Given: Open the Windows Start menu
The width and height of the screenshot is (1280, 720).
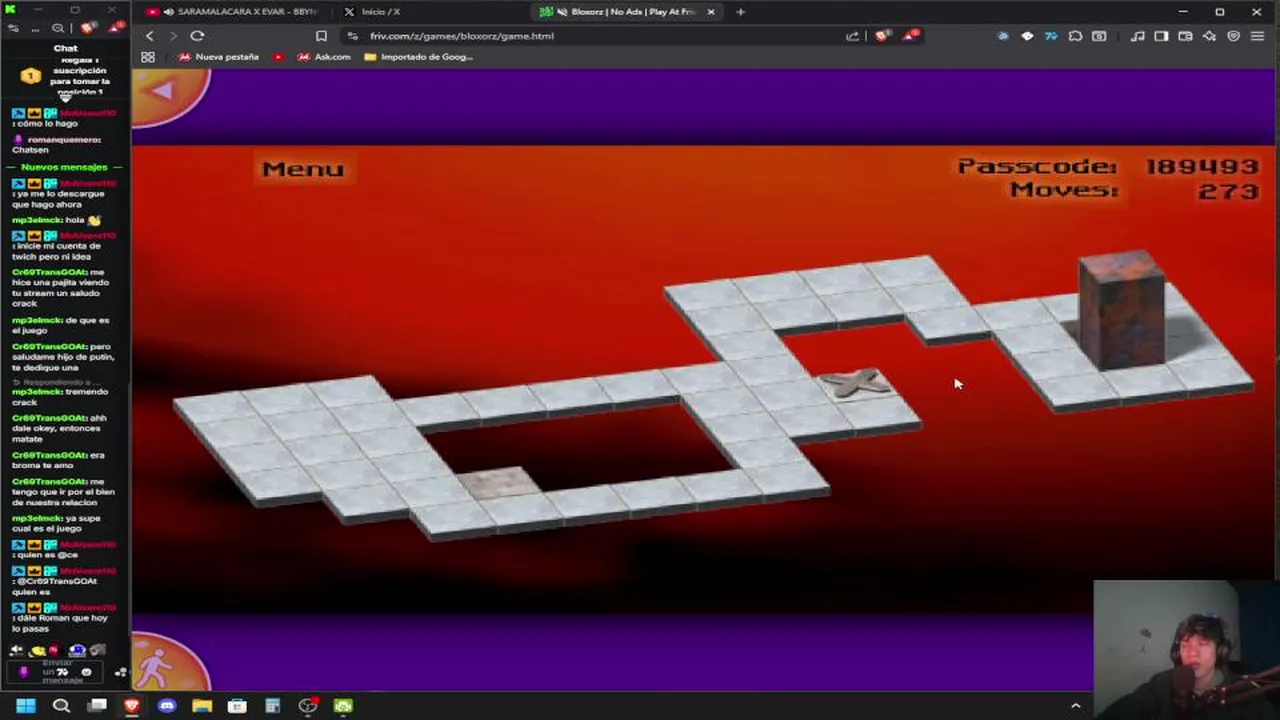Looking at the screenshot, I should 26,706.
